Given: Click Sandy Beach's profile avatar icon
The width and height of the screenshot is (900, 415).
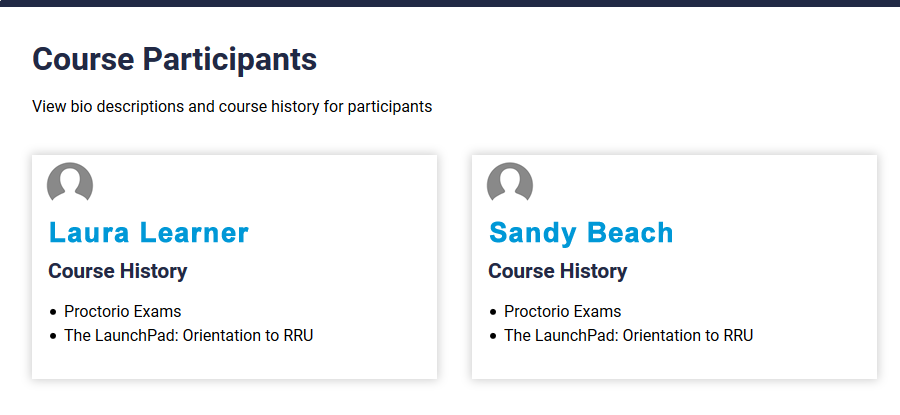Looking at the screenshot, I should click(510, 183).
